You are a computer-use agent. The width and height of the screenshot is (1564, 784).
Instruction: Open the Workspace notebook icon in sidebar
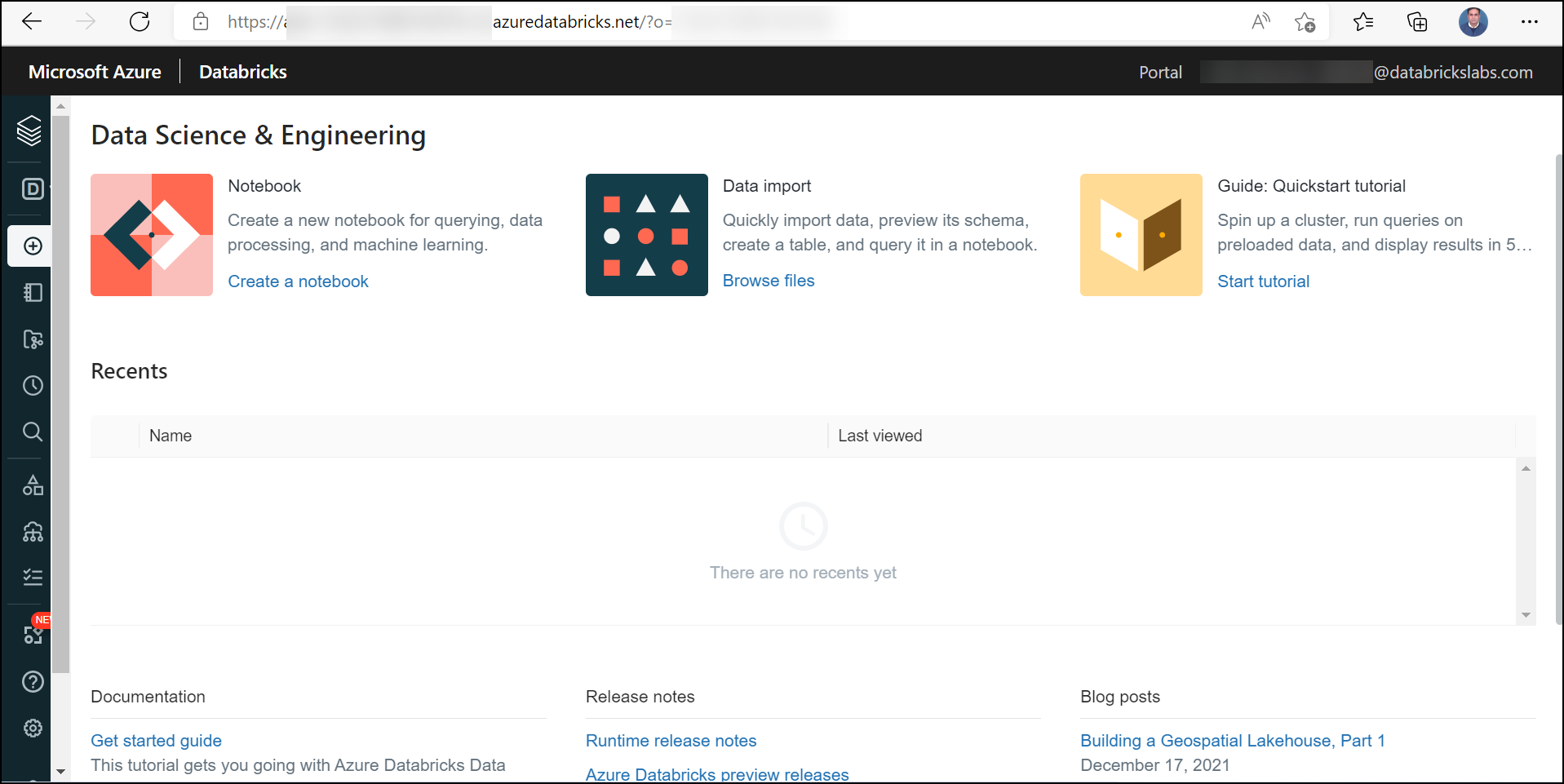tap(33, 292)
